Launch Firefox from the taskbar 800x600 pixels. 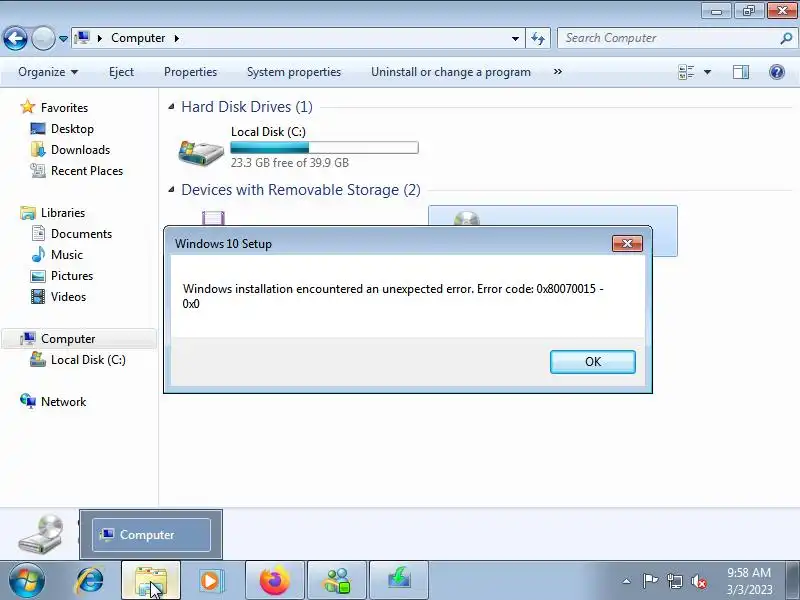tap(274, 581)
